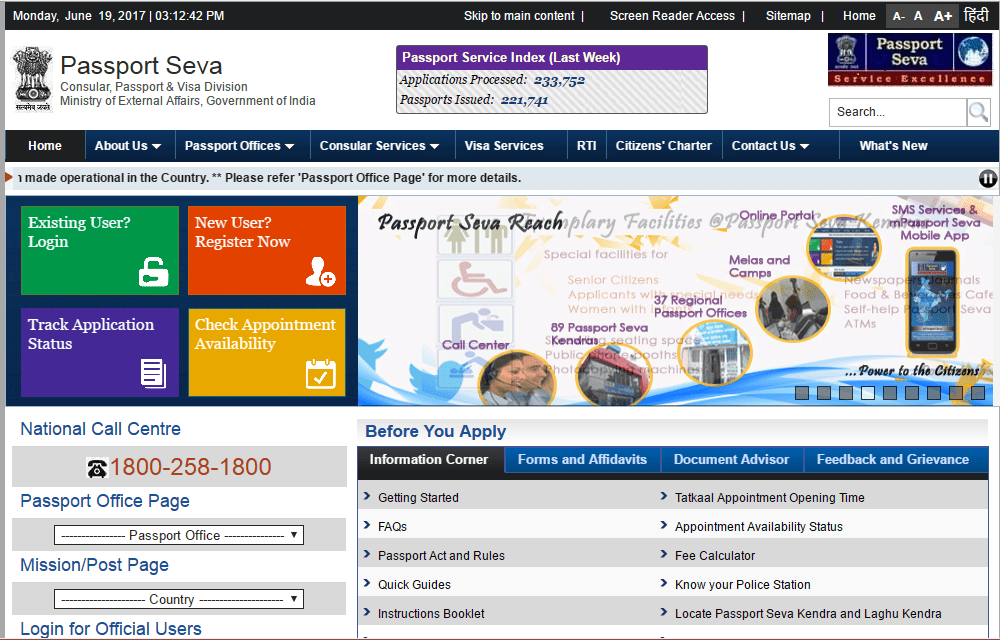Increase font size using A+ control
Image resolution: width=1000 pixels, height=640 pixels.
(x=944, y=16)
